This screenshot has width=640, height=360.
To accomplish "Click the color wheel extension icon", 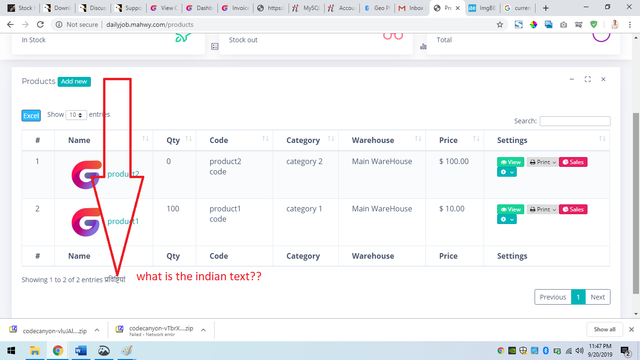I will 533,24.
